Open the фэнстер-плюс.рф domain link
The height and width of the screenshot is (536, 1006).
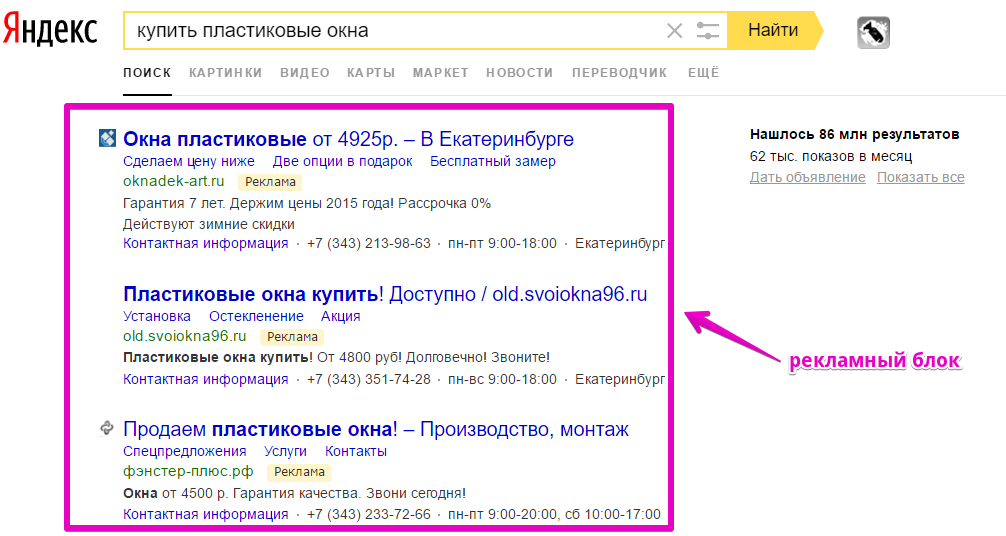tap(188, 472)
